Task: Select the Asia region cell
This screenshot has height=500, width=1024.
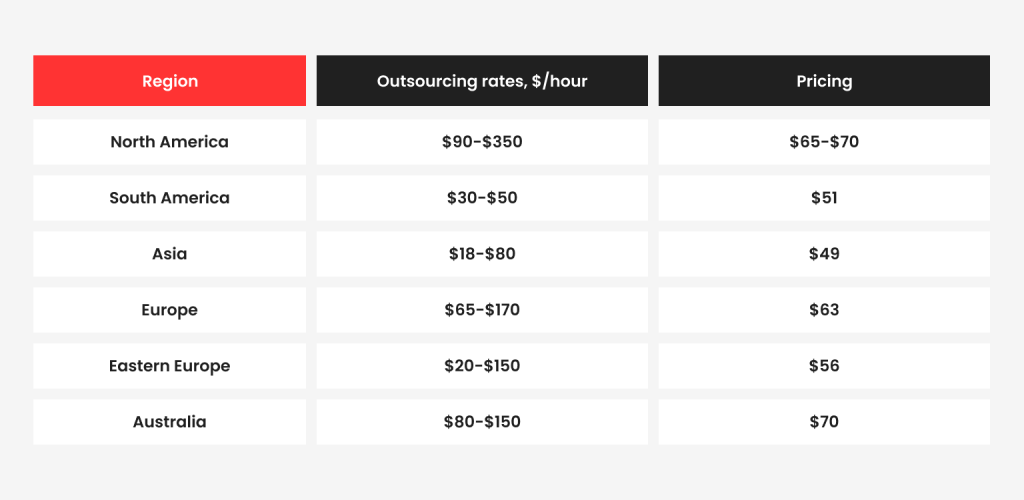Action: coord(169,254)
